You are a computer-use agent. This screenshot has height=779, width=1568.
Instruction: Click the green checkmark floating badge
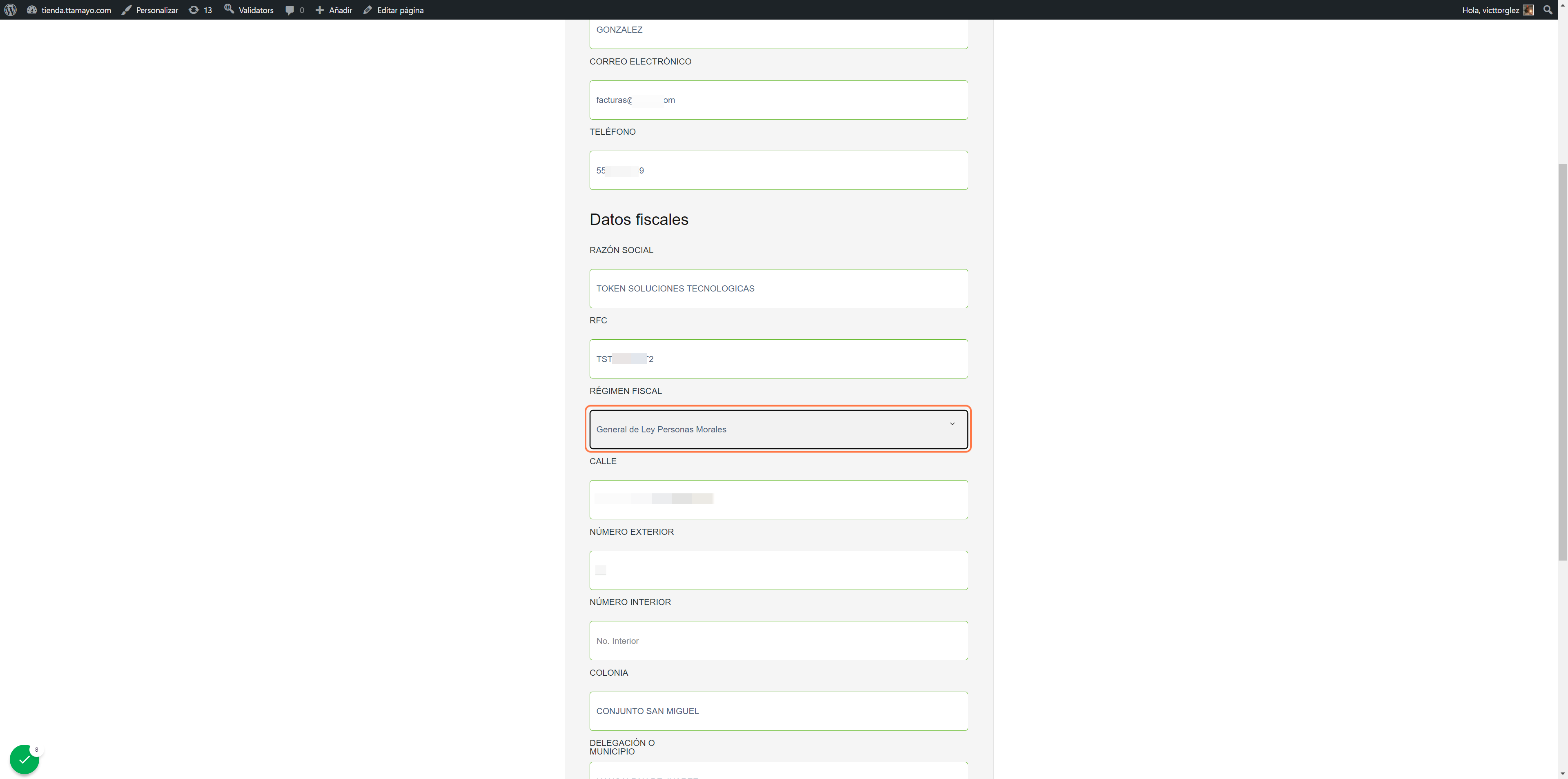[x=24, y=759]
